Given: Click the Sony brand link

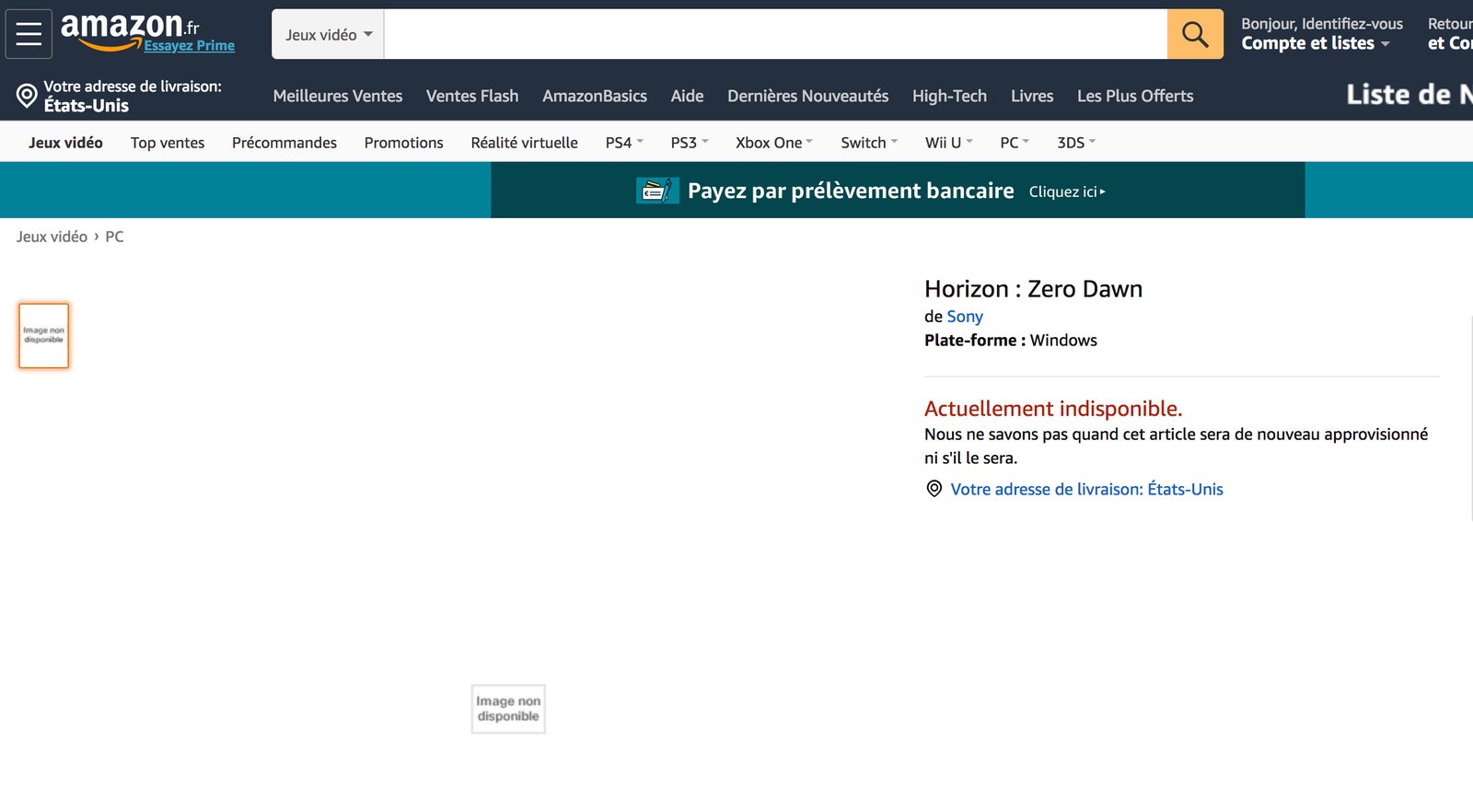Looking at the screenshot, I should click(x=965, y=317).
